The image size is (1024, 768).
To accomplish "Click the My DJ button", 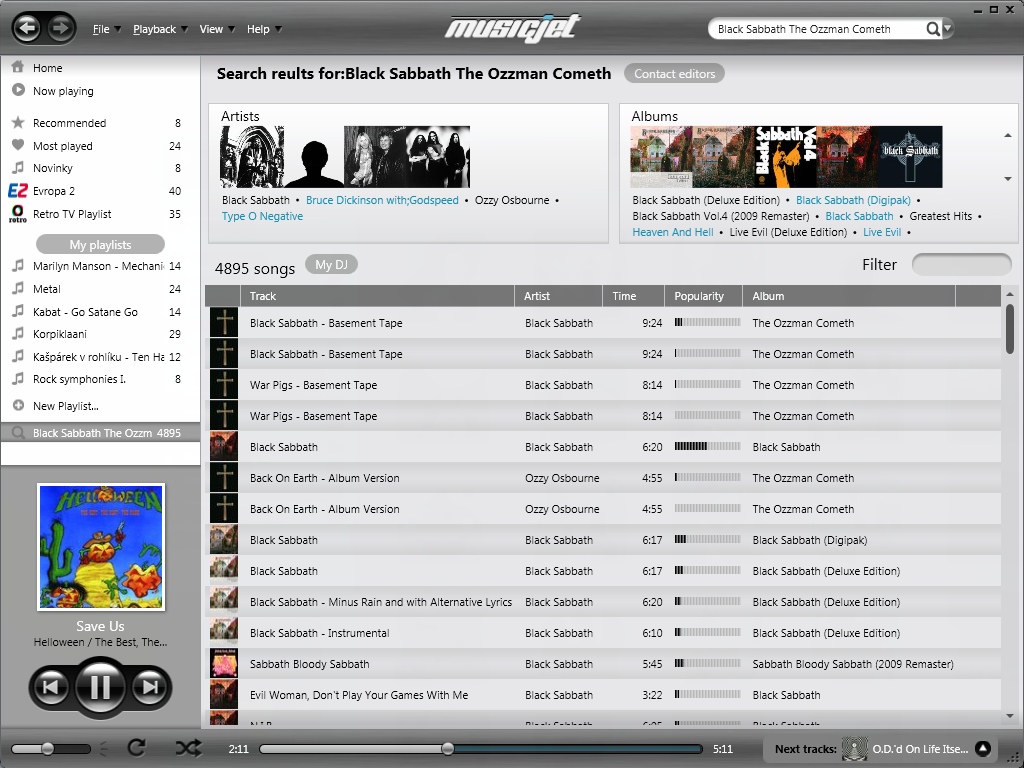I will [x=331, y=264].
